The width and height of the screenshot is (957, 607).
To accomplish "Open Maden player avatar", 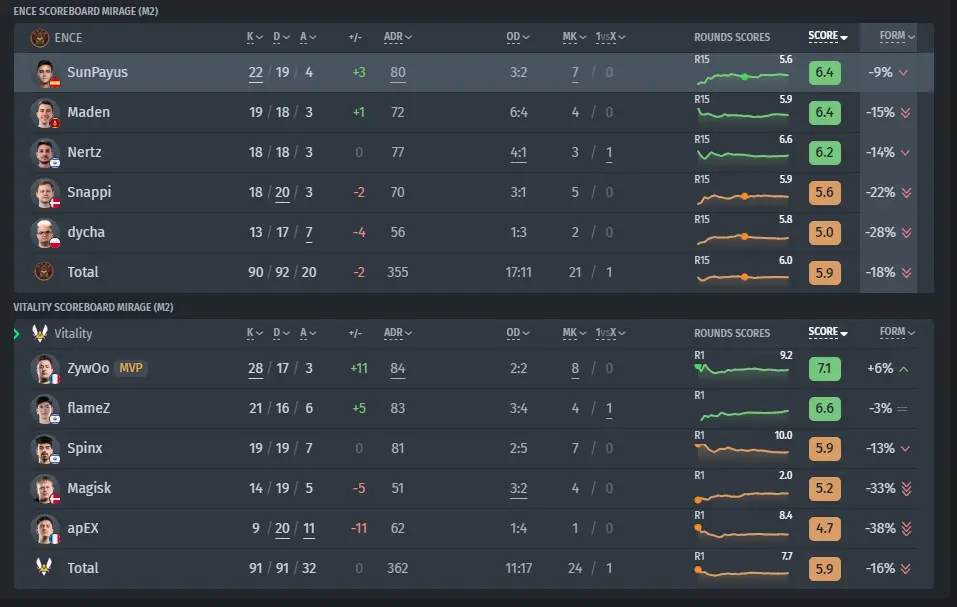I will [x=45, y=113].
